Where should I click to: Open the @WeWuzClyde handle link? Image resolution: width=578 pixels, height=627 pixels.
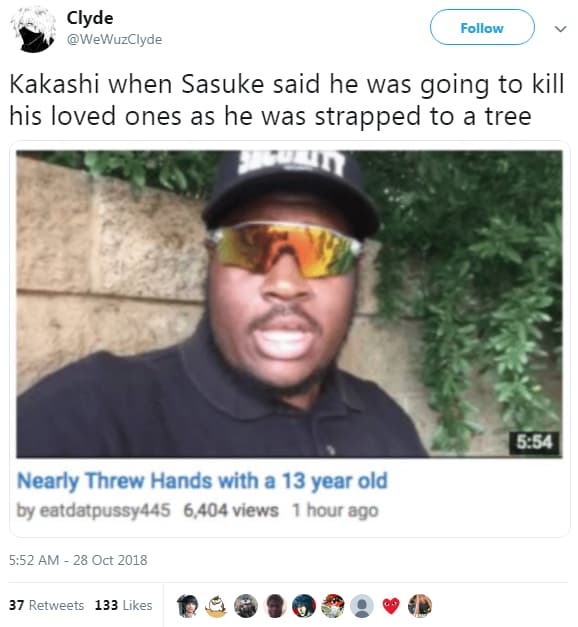pos(114,40)
